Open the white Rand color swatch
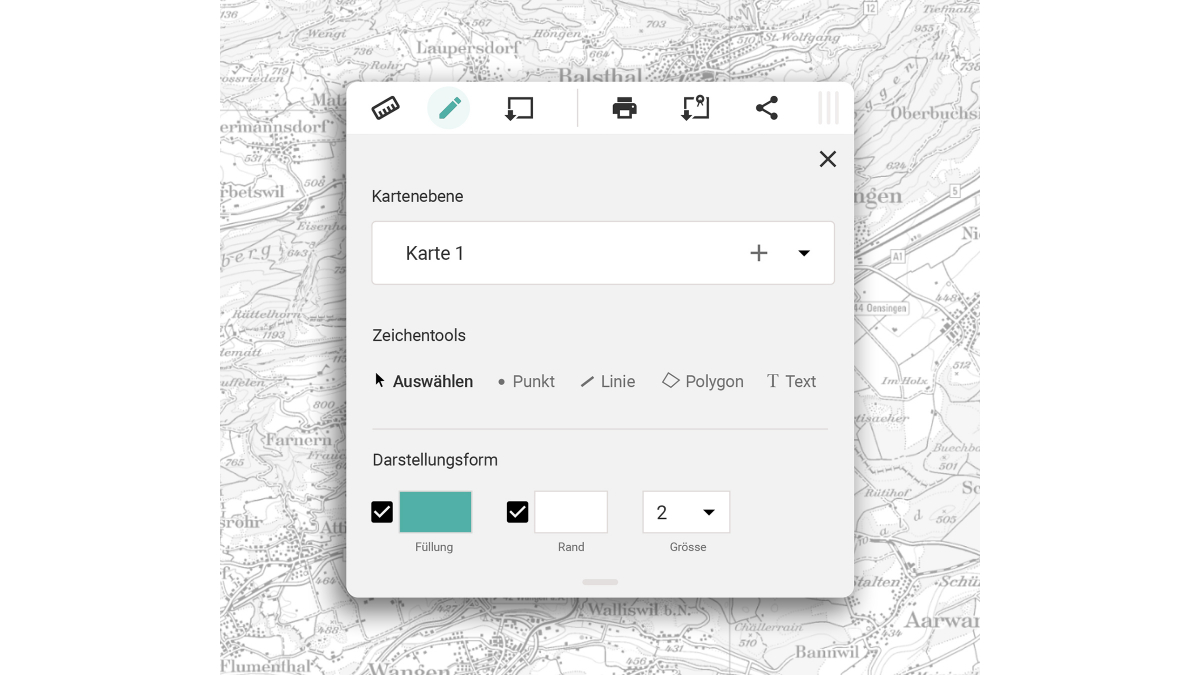 tap(571, 512)
